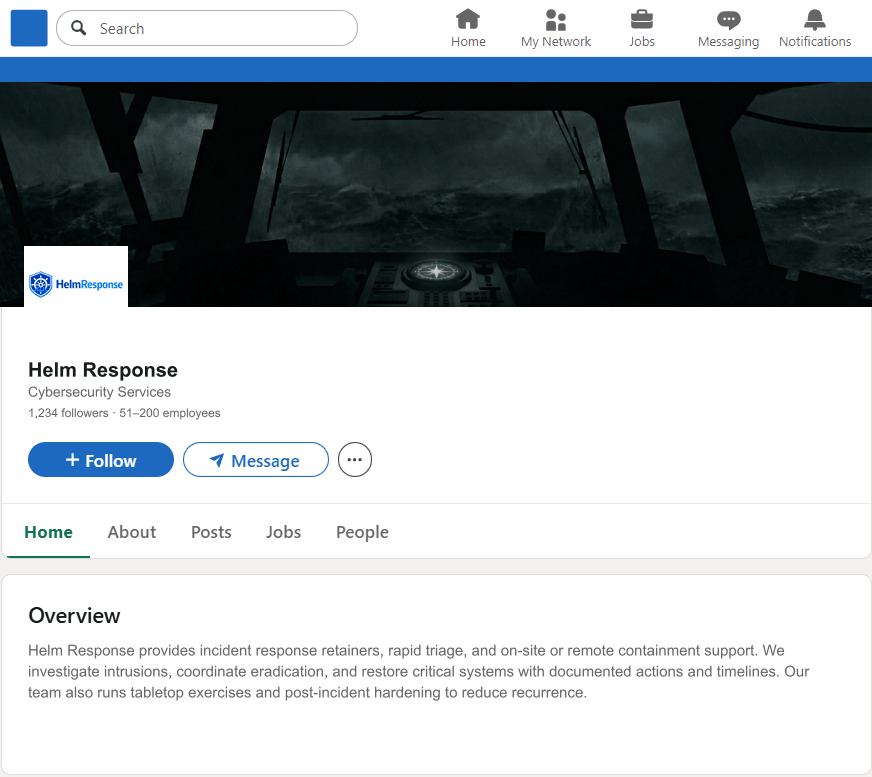Open the three-dots more options button

click(x=355, y=459)
